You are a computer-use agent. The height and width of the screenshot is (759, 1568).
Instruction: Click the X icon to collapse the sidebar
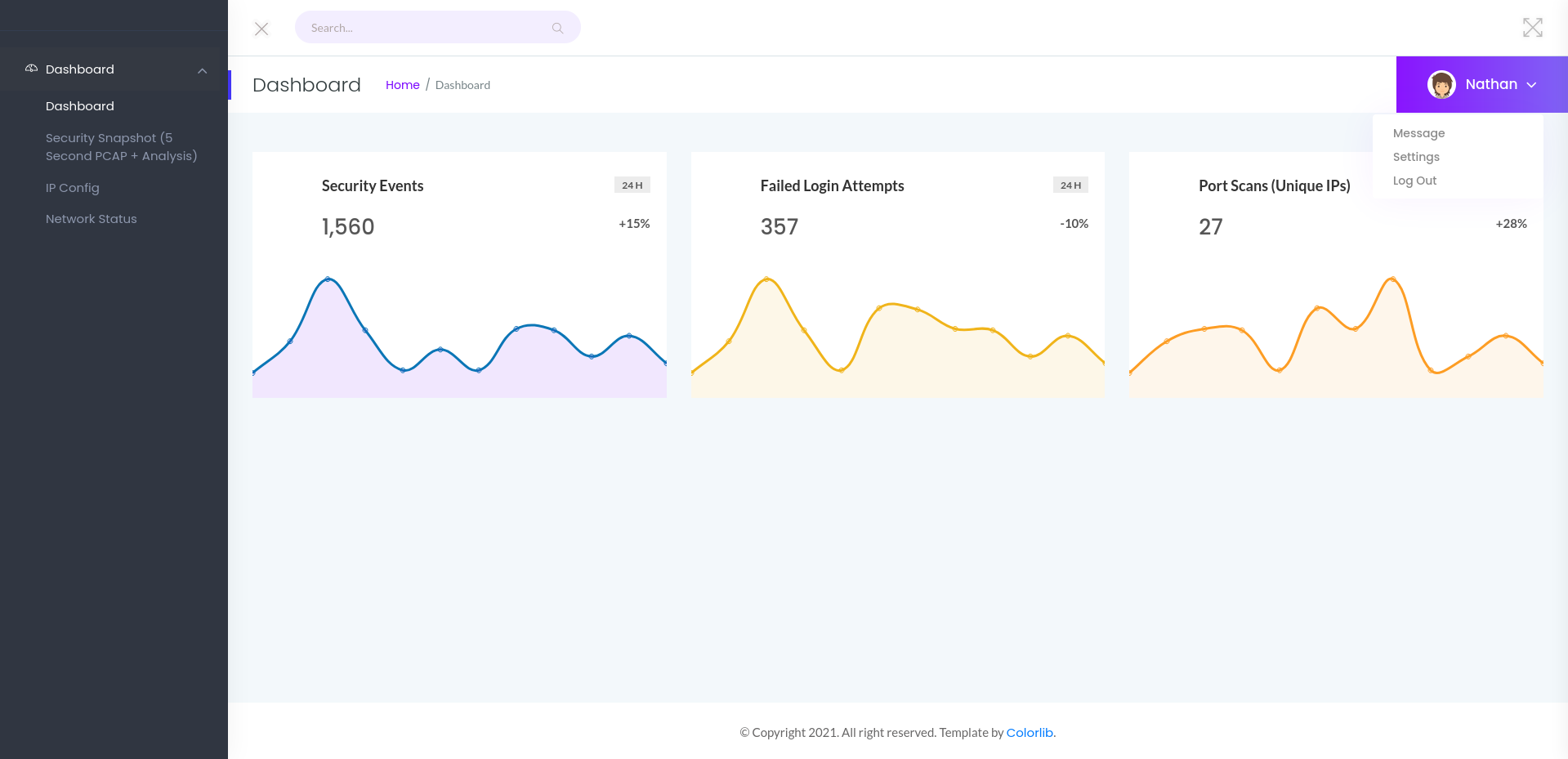261,29
